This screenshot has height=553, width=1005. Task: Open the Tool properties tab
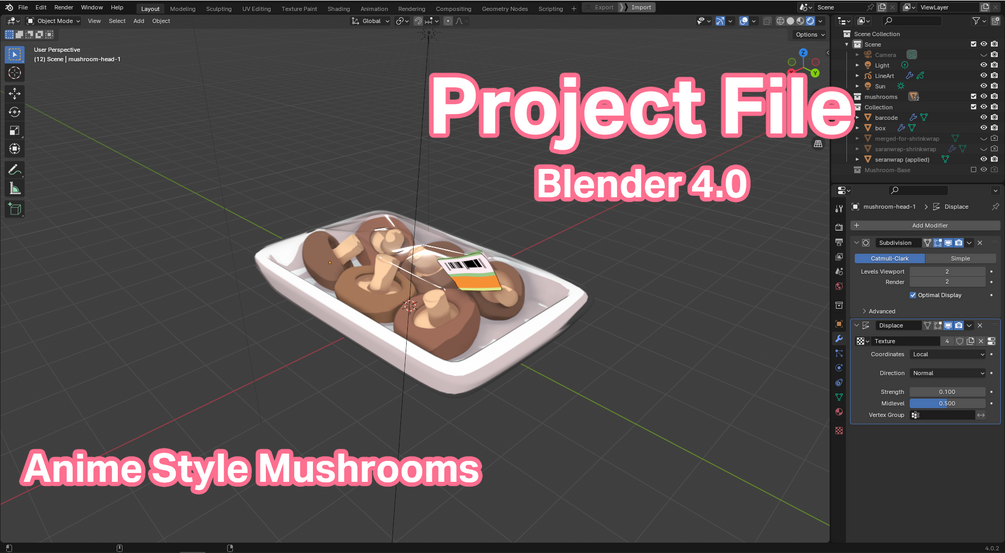[x=839, y=209]
